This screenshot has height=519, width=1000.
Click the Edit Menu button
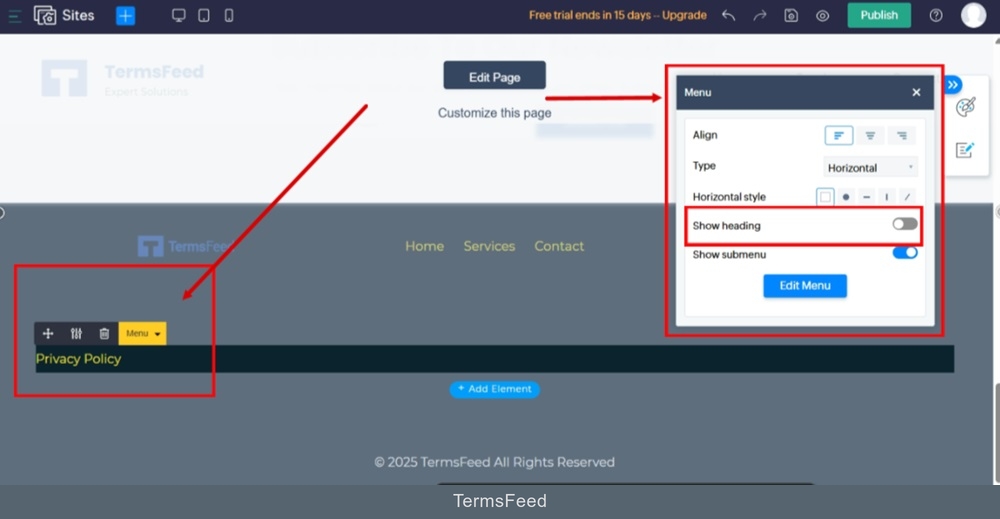click(805, 286)
